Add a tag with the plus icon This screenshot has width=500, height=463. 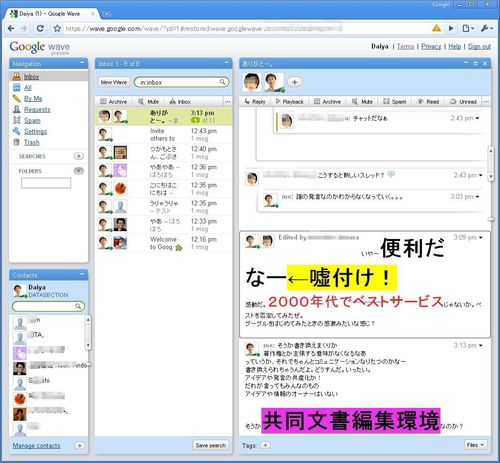point(265,445)
